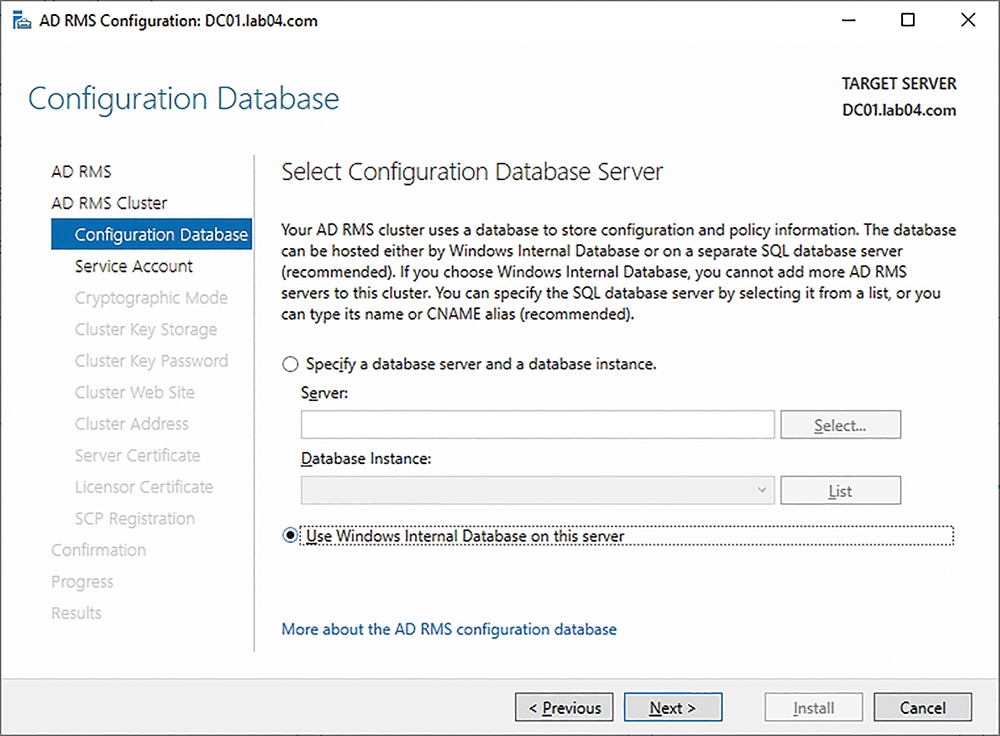Viewport: 1000px width, 736px height.
Task: Go to the Service Account step
Action: pos(134,266)
